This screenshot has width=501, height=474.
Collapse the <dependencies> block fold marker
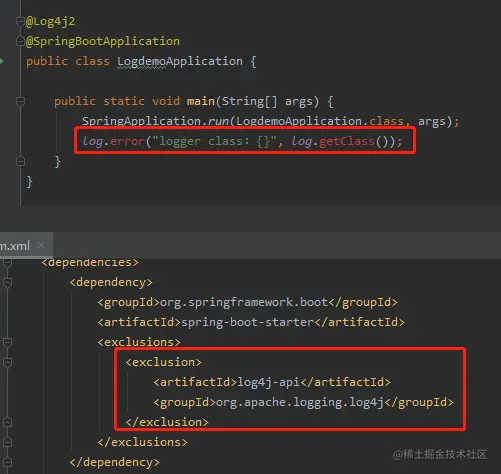click(7, 263)
